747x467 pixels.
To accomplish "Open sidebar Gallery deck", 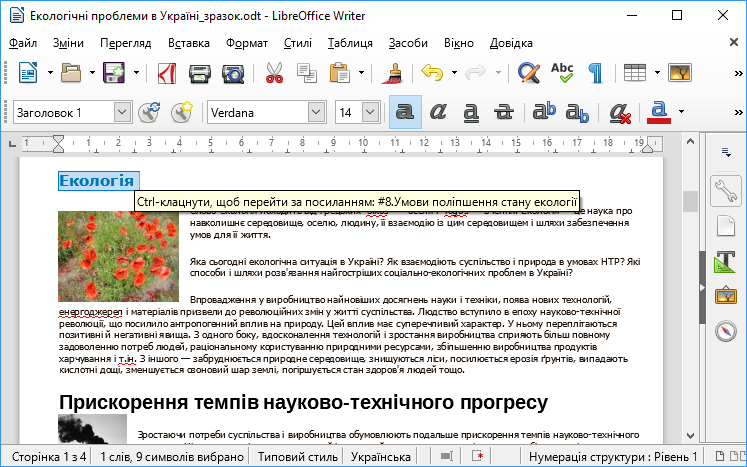I will (x=726, y=296).
